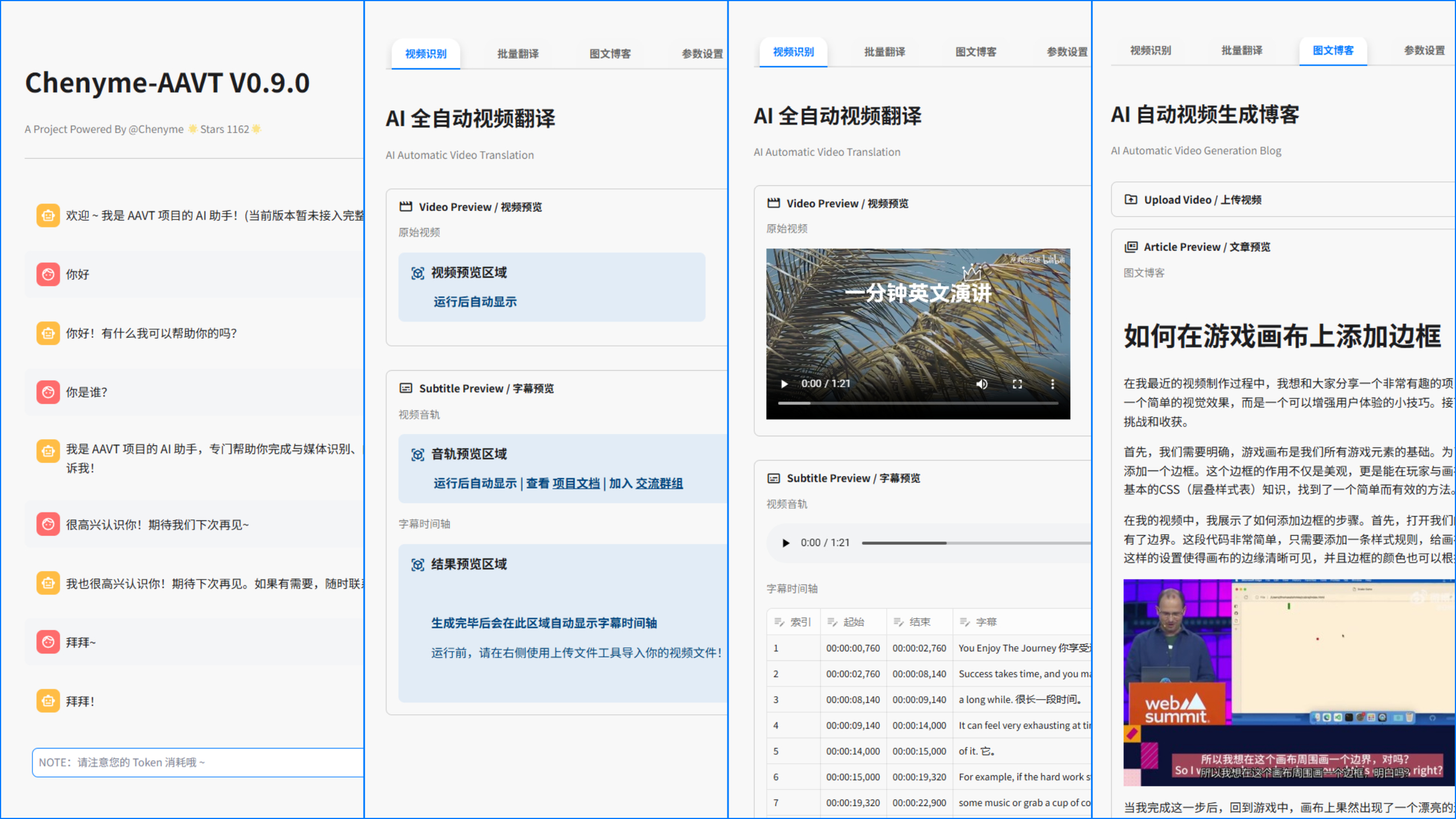
Task: Seek on the video progress bar
Action: (x=917, y=403)
